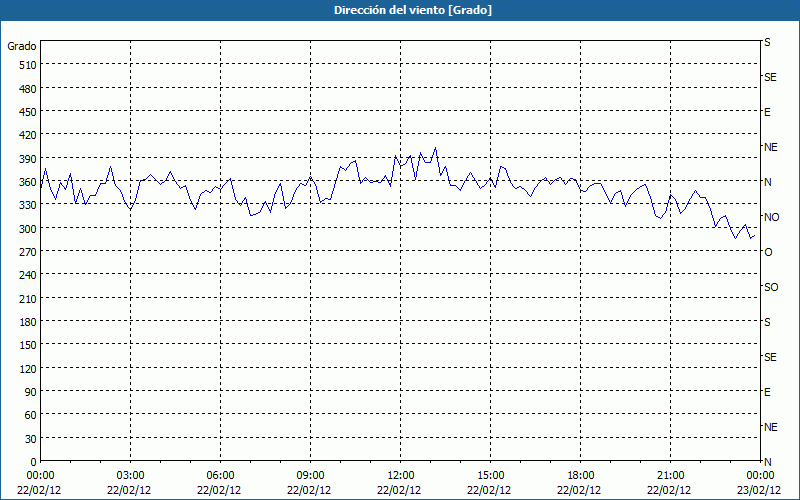The width and height of the screenshot is (800, 500).
Task: Pick the 360 degree axis label
Action: [28, 182]
